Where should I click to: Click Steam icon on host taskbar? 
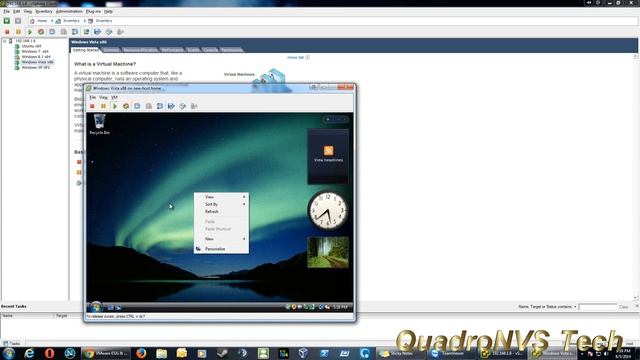222,353
